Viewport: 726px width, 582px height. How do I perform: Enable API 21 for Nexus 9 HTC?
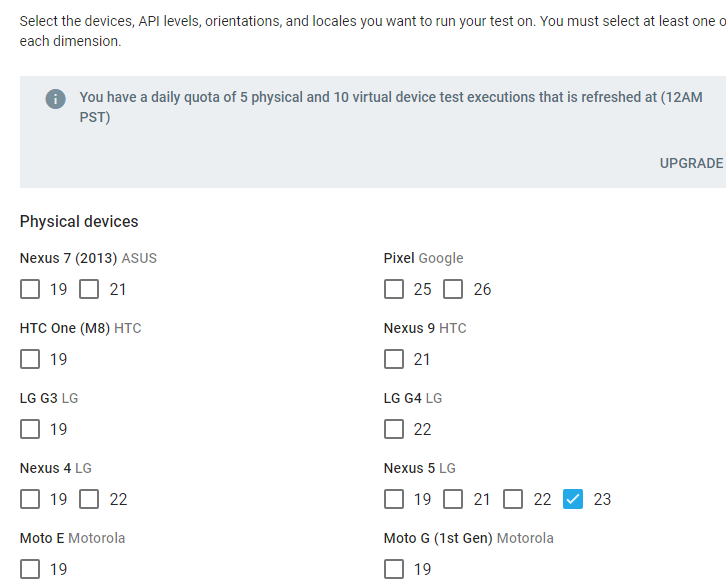(394, 359)
